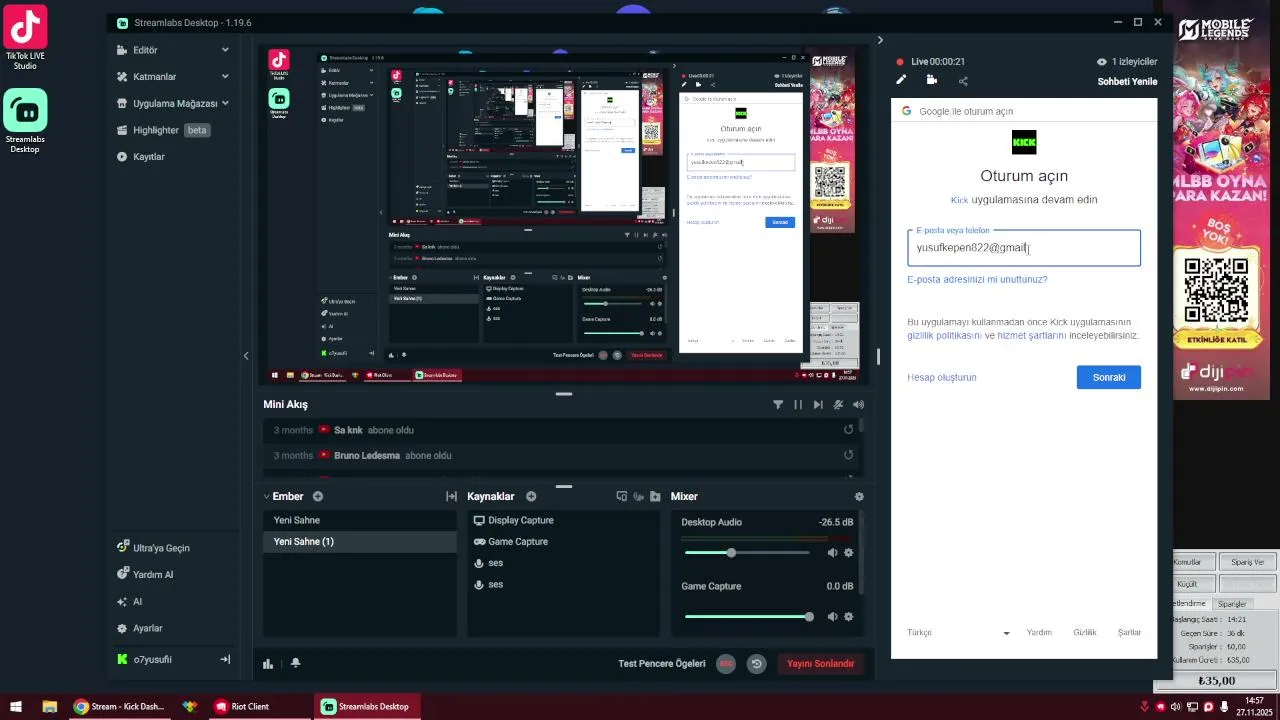Open Kaynaklar audio filter icon
The image size is (1280, 720).
638,496
